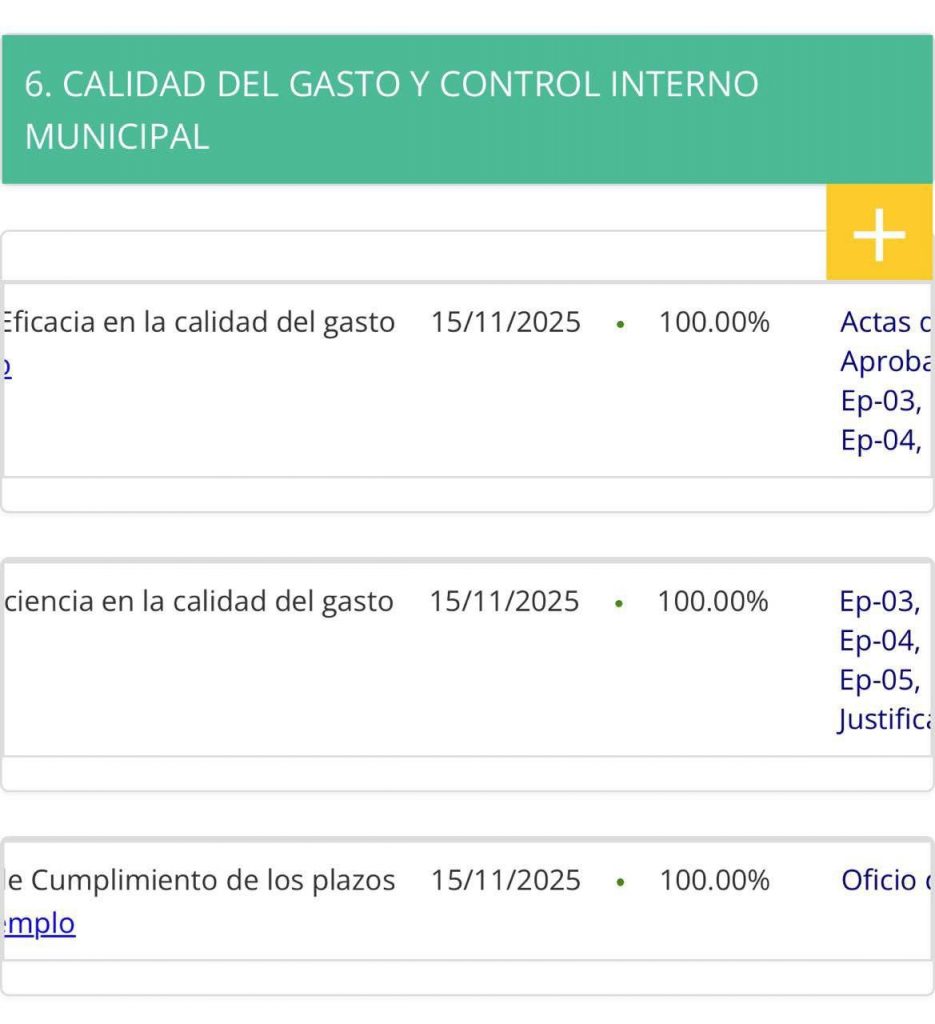Open the Ep-03 file in the Eficiencia row
935x1024 pixels.
click(x=879, y=601)
